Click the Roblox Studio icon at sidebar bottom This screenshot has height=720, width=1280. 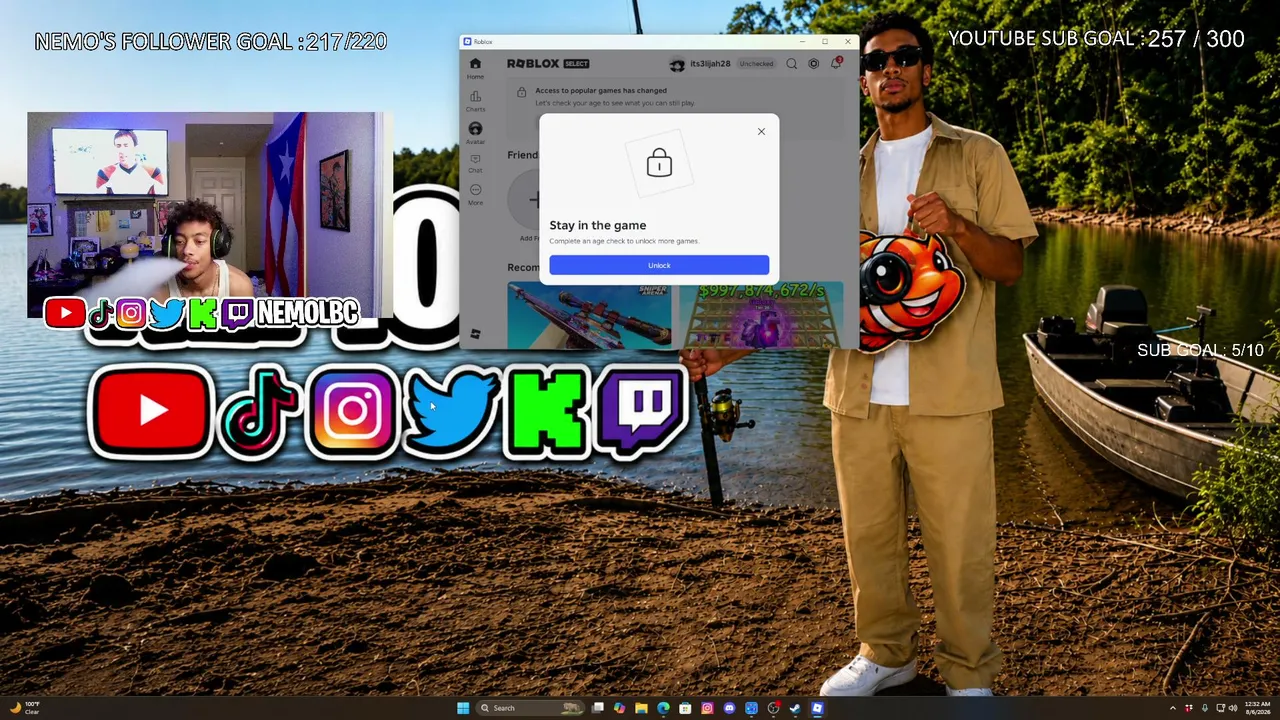pyautogui.click(x=475, y=334)
